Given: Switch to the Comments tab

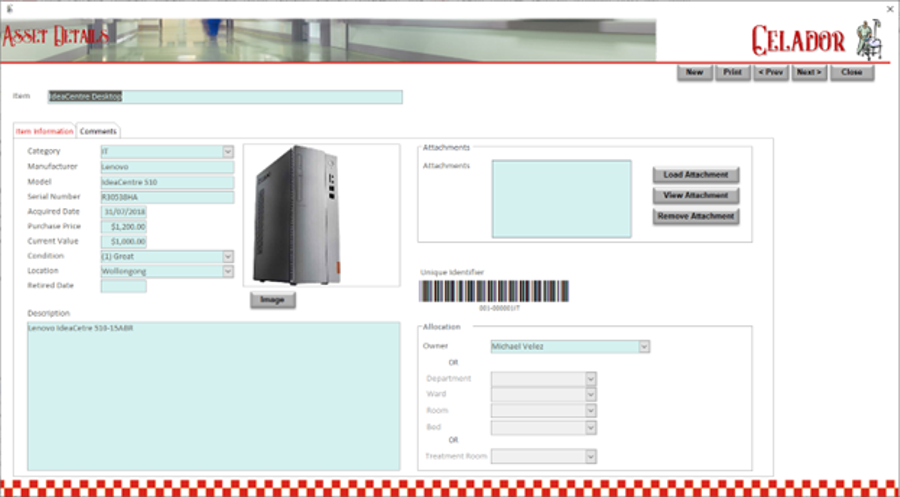Looking at the screenshot, I should (x=99, y=131).
